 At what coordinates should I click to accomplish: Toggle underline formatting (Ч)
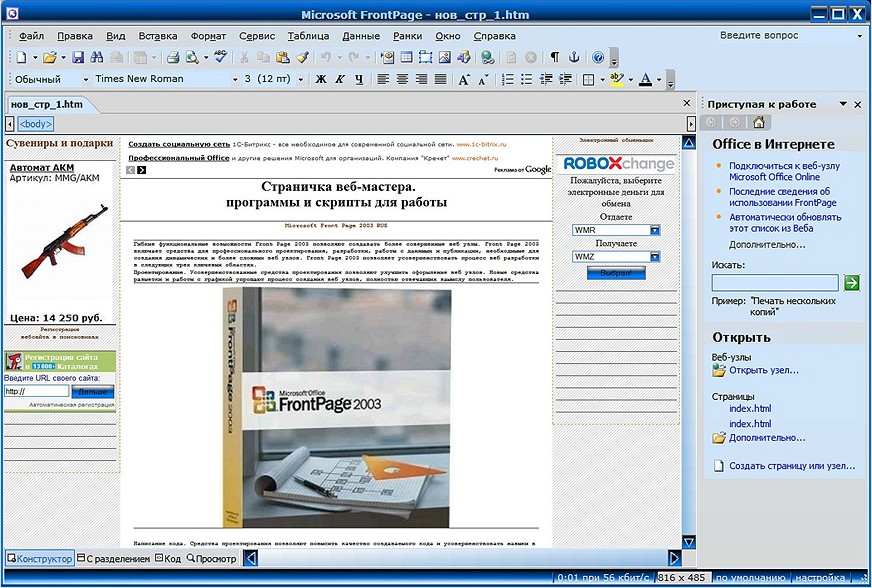pyautogui.click(x=359, y=80)
